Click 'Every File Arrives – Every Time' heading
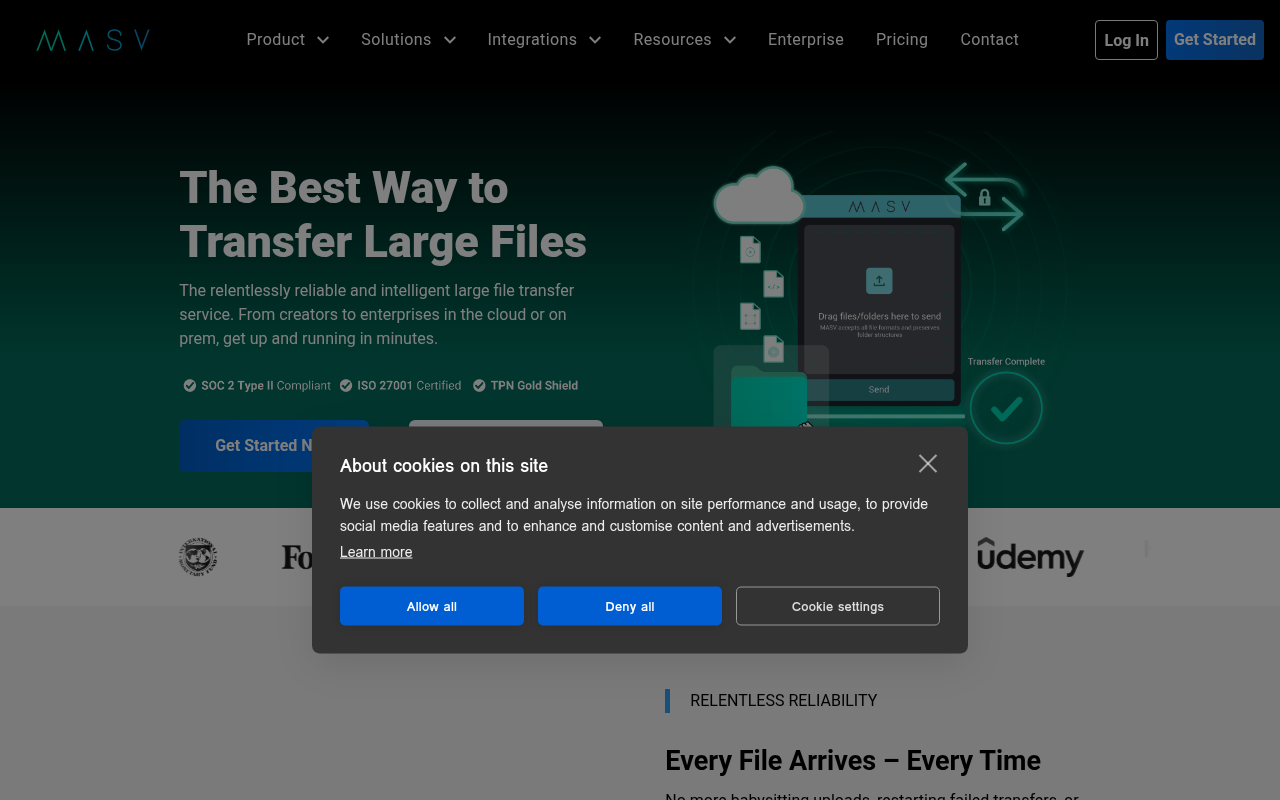The height and width of the screenshot is (800, 1280). 853,761
